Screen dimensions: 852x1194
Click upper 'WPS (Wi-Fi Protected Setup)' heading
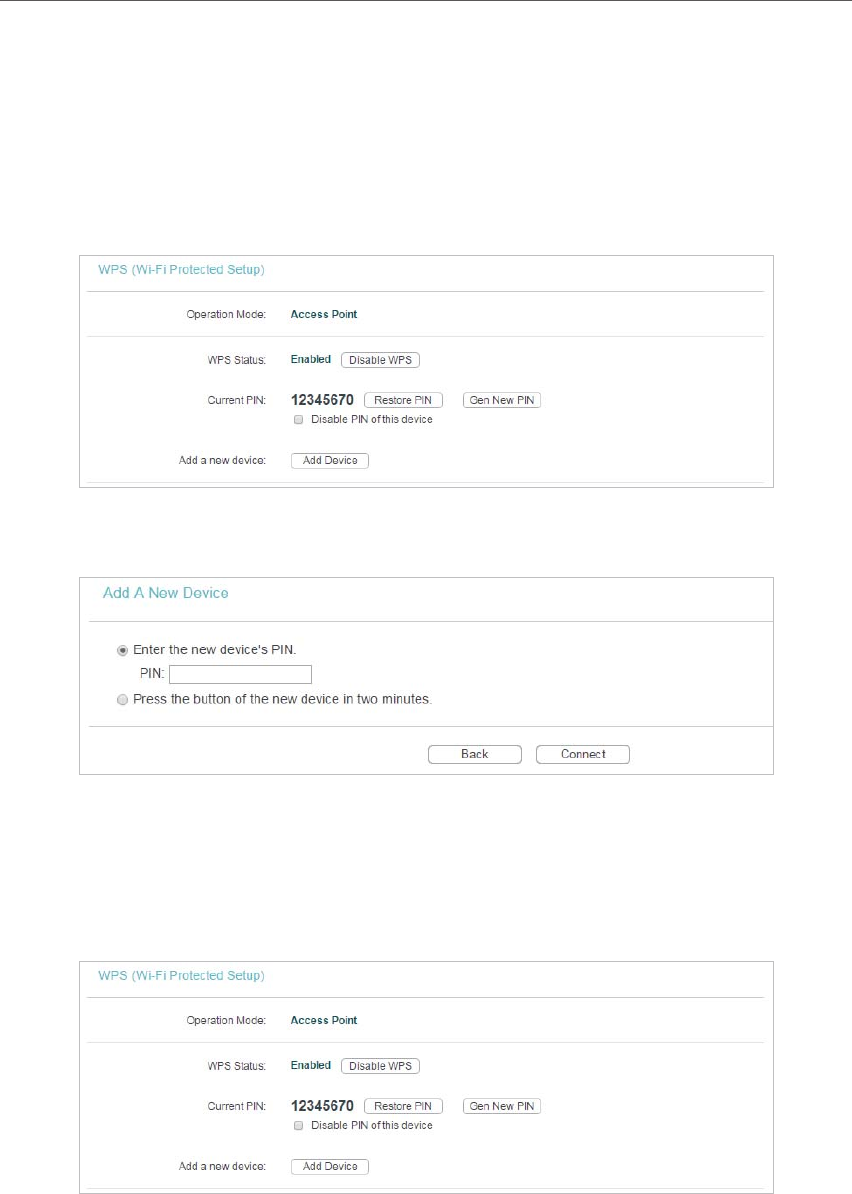click(181, 270)
